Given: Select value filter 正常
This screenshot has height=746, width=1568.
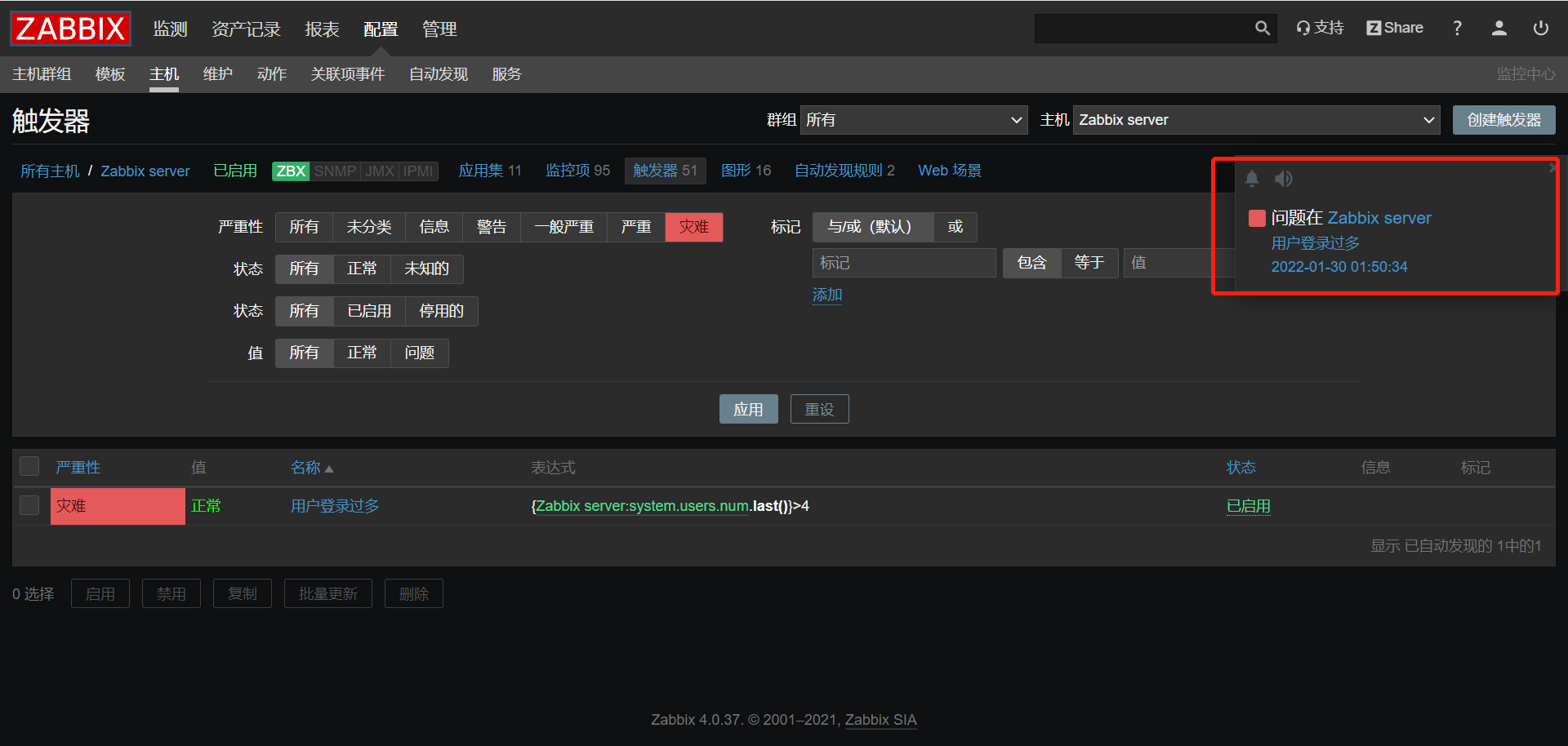Looking at the screenshot, I should 362,353.
